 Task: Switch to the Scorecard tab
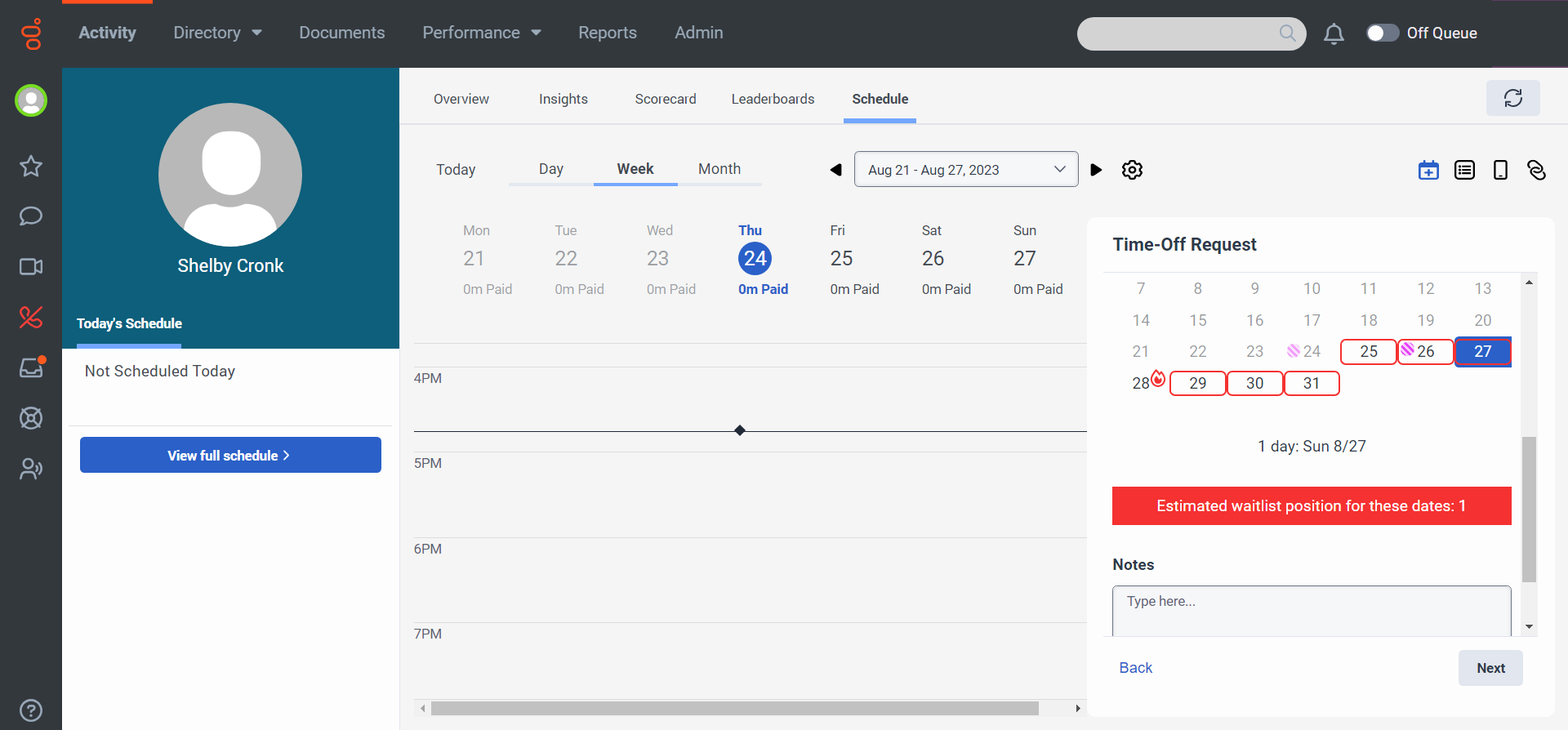click(666, 99)
